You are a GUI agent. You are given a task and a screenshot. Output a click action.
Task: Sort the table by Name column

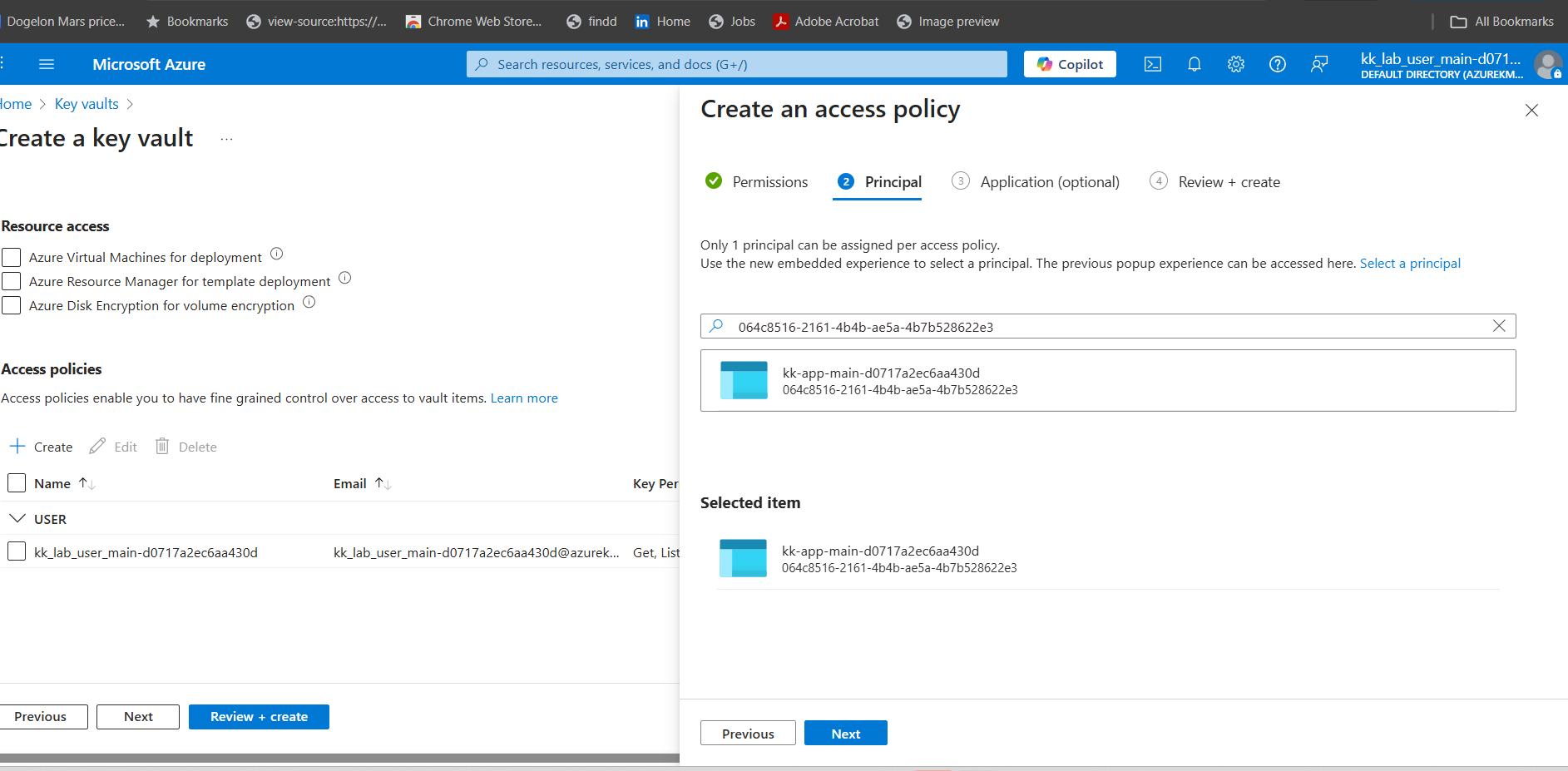65,483
